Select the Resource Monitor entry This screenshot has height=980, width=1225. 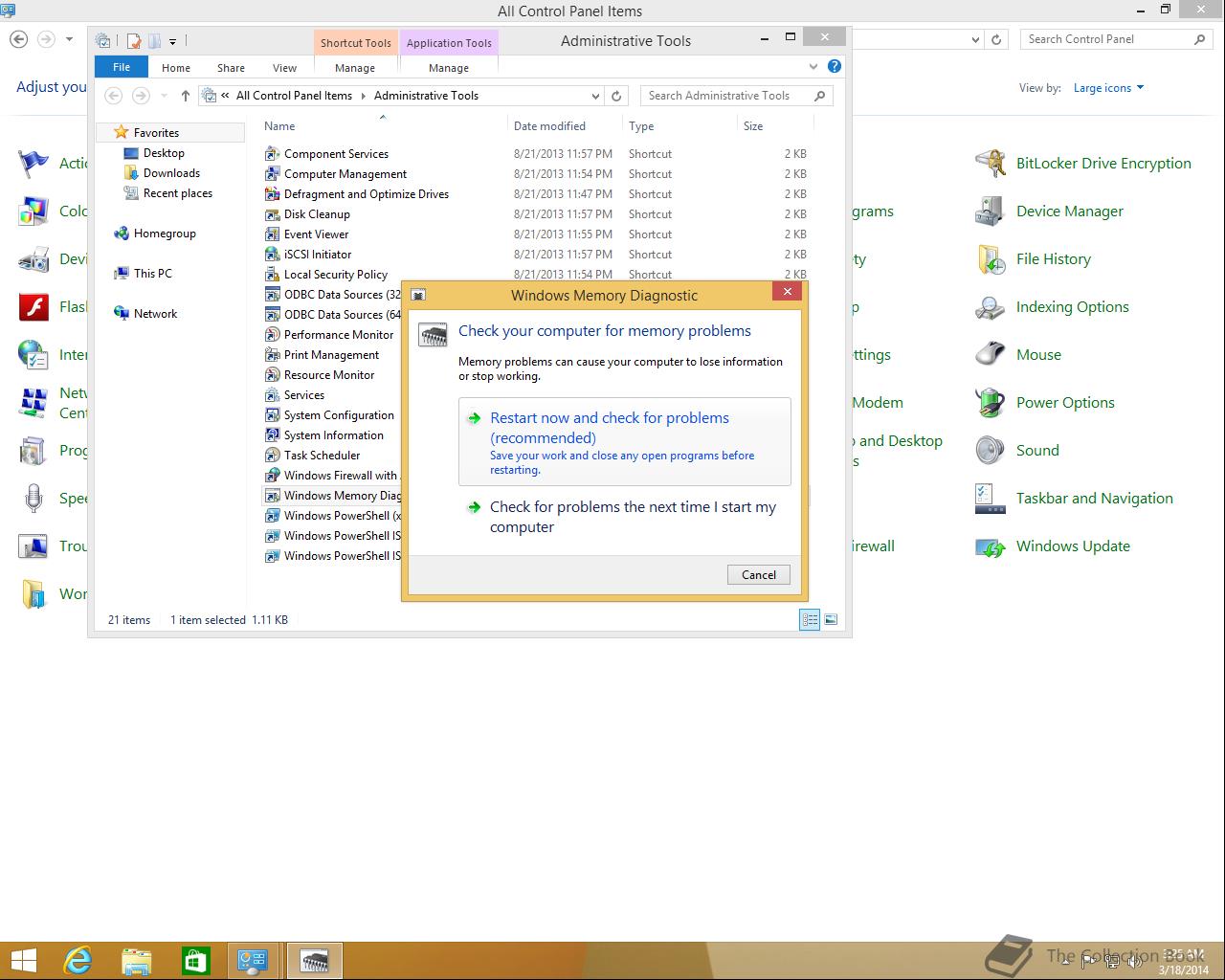tap(329, 374)
